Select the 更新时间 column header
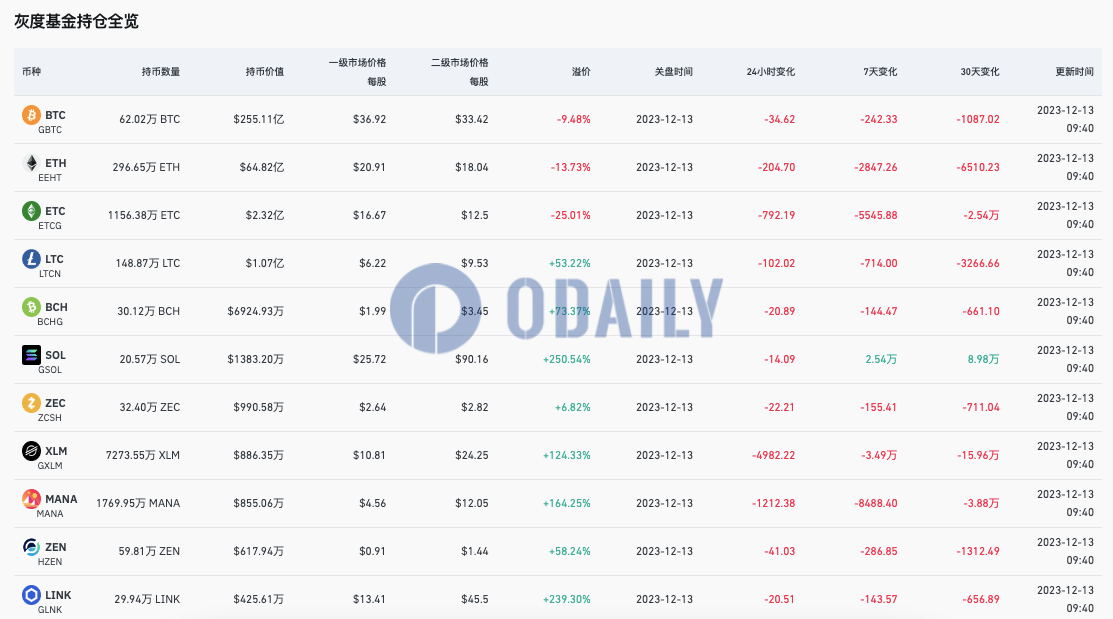The width and height of the screenshot is (1113, 619). (x=1074, y=72)
